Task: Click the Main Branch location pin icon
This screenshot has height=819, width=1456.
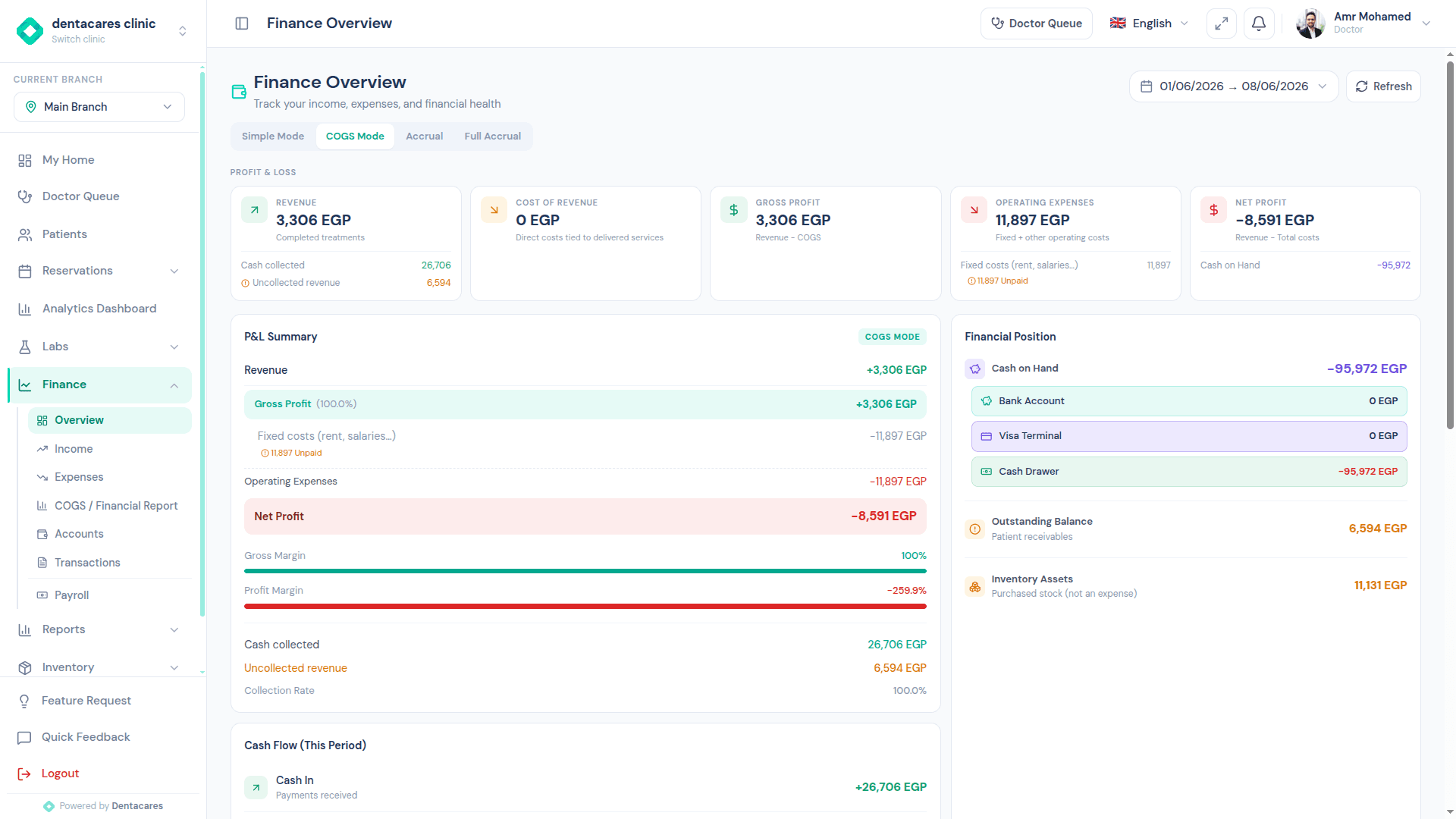Action: (31, 107)
